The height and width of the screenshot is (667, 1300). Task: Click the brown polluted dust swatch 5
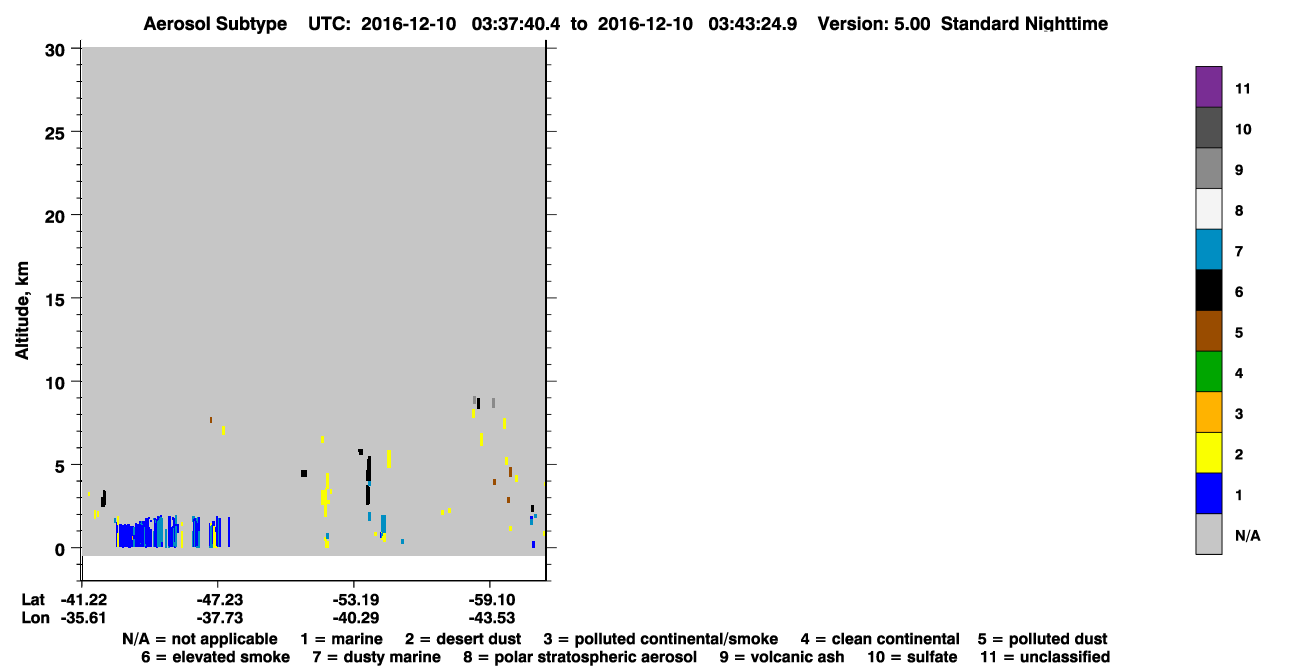[x=1208, y=331]
